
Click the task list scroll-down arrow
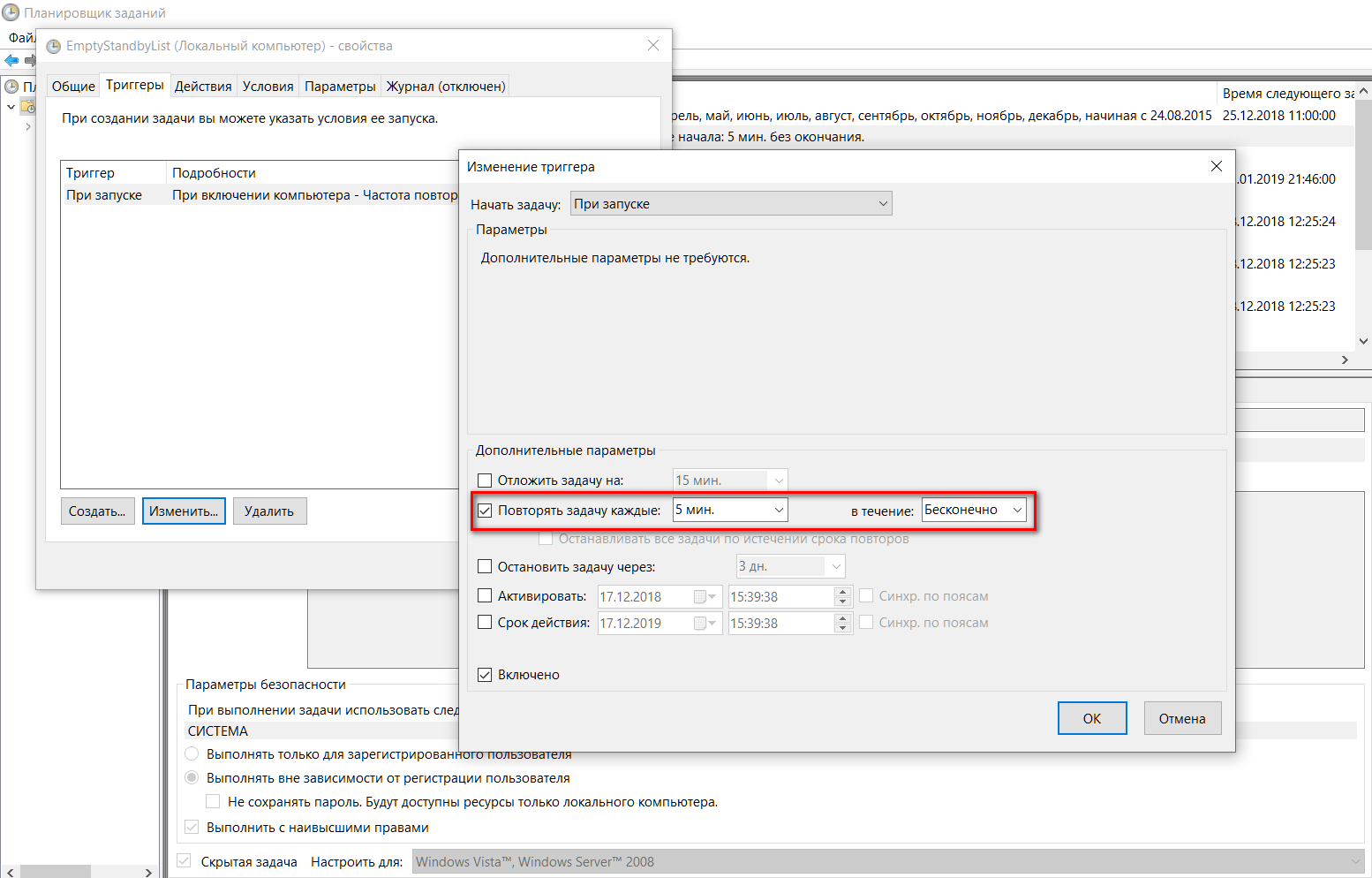[1364, 341]
